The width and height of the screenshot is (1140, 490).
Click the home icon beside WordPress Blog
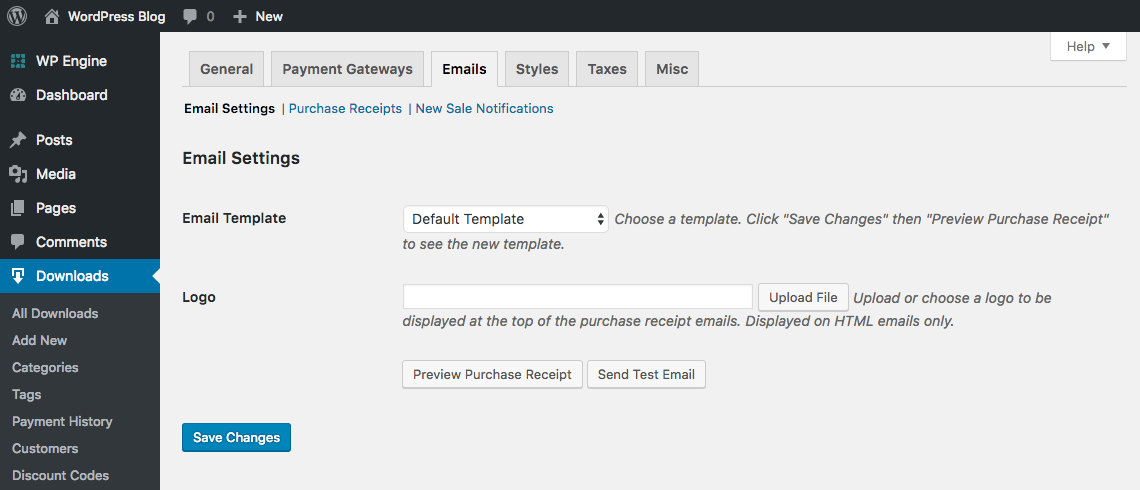pos(51,16)
